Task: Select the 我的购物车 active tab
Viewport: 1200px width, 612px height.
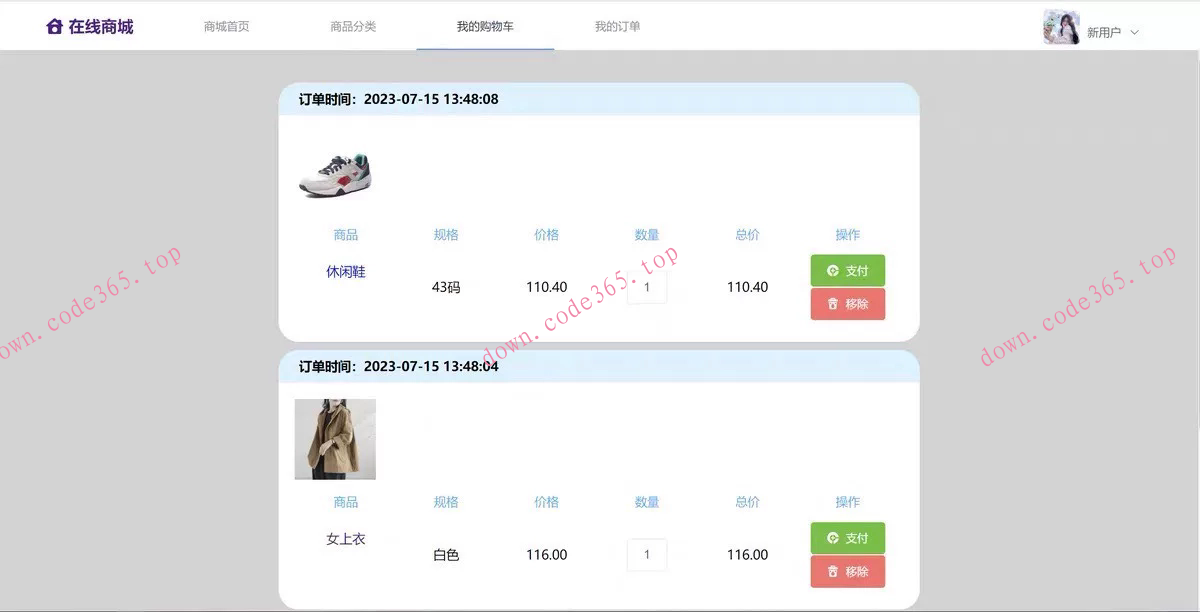Action: click(485, 27)
